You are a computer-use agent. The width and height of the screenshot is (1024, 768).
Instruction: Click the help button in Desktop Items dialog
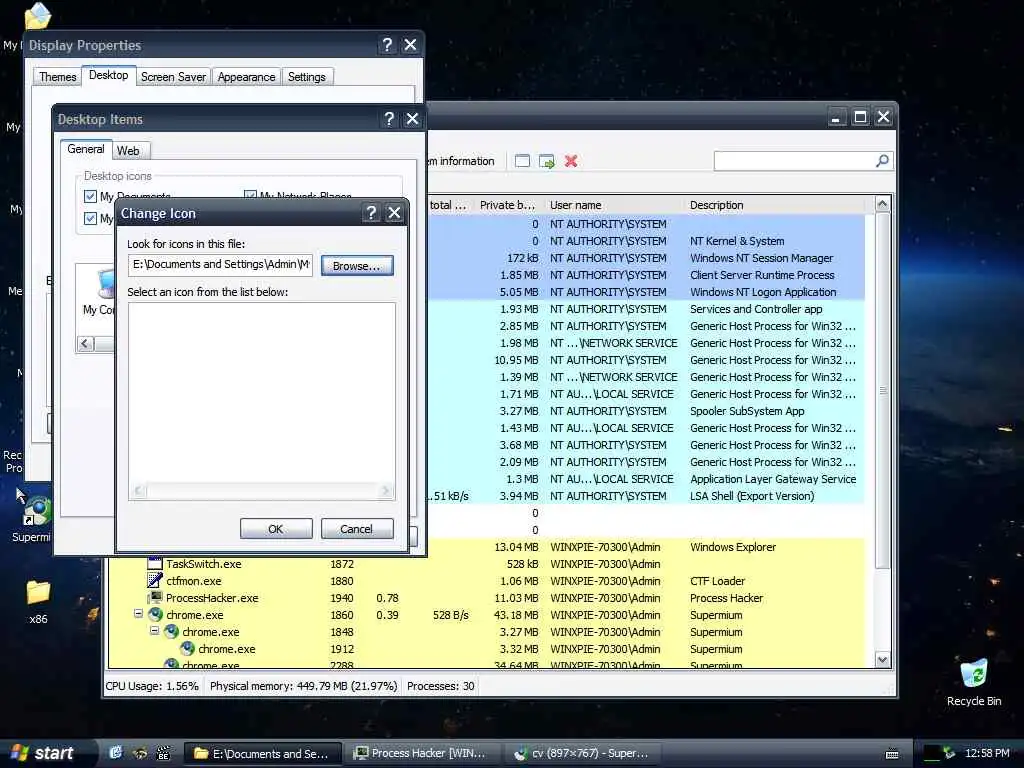(x=389, y=119)
